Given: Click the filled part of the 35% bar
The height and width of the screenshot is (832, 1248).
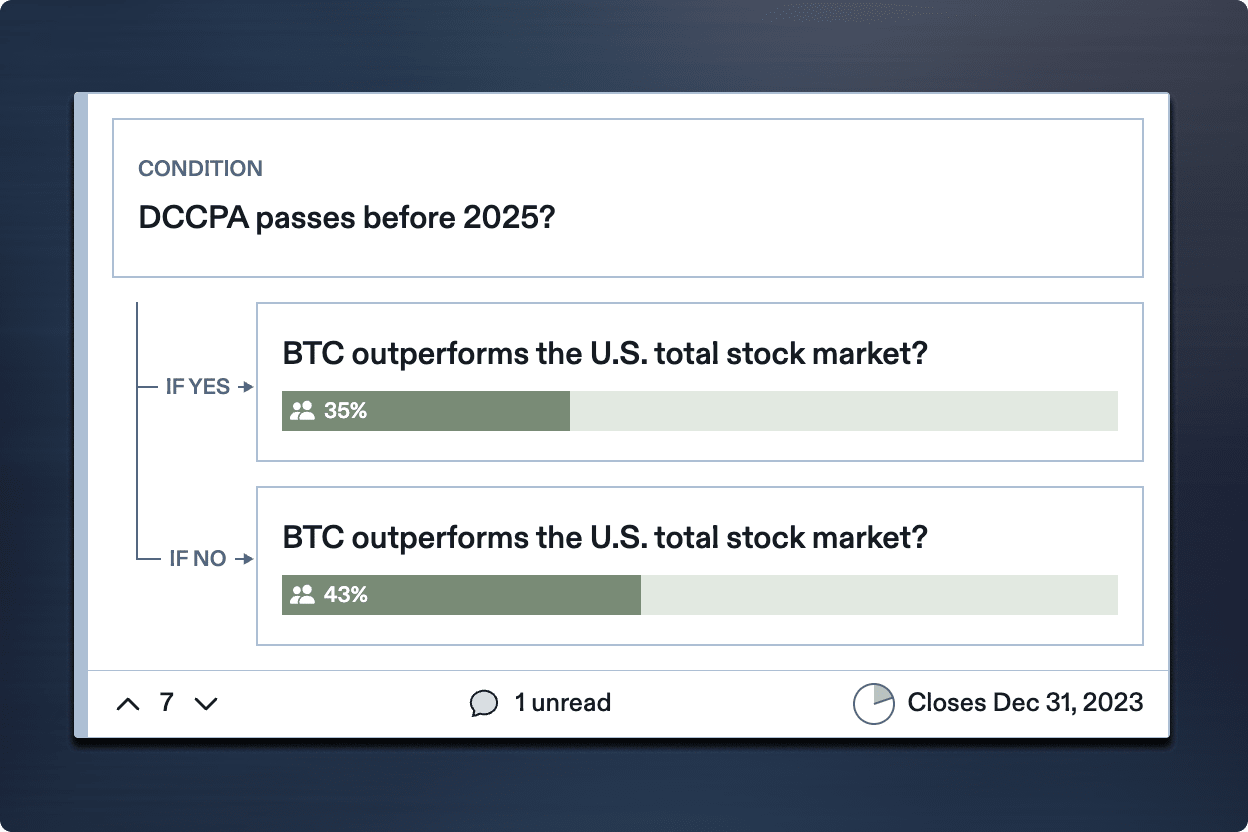Looking at the screenshot, I should [460, 411].
